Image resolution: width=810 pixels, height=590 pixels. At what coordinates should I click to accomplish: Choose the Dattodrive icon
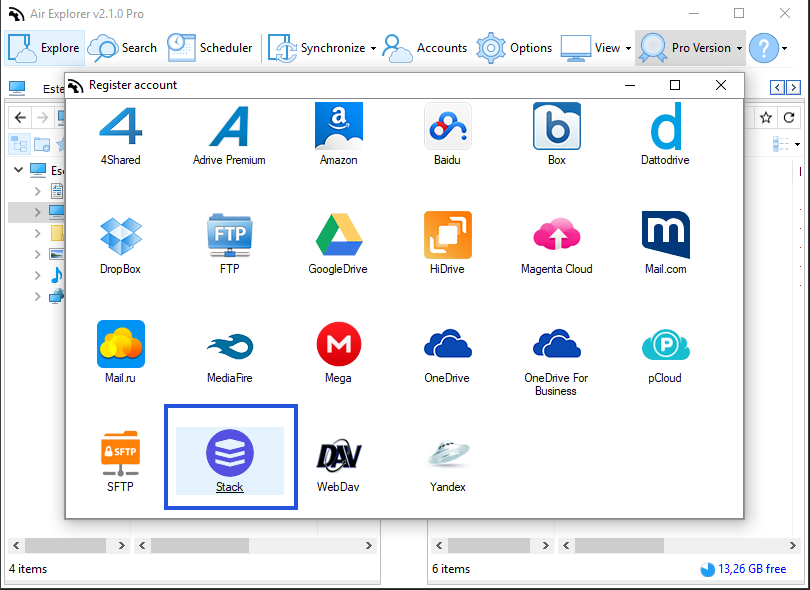click(x=665, y=126)
